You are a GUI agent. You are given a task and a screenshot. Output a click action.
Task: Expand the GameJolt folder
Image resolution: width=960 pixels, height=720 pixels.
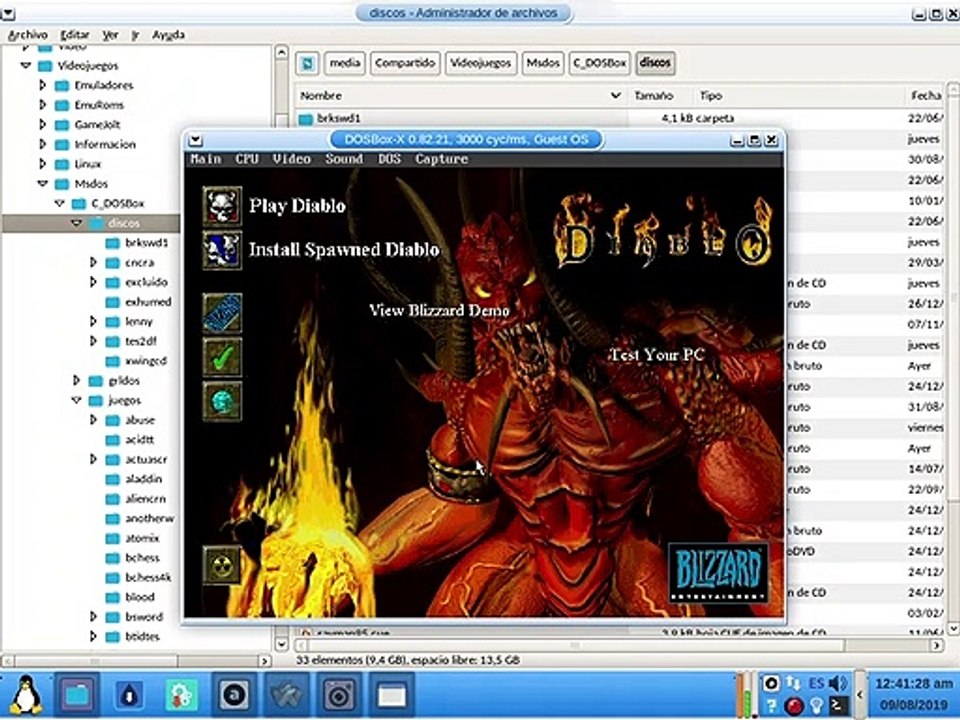tap(42, 124)
